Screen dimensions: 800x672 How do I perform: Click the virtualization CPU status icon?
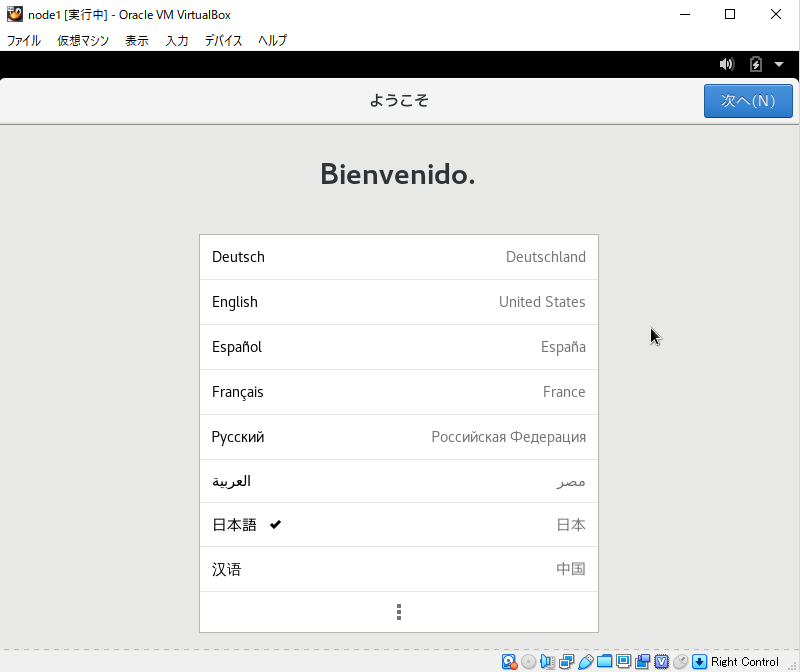pos(662,662)
